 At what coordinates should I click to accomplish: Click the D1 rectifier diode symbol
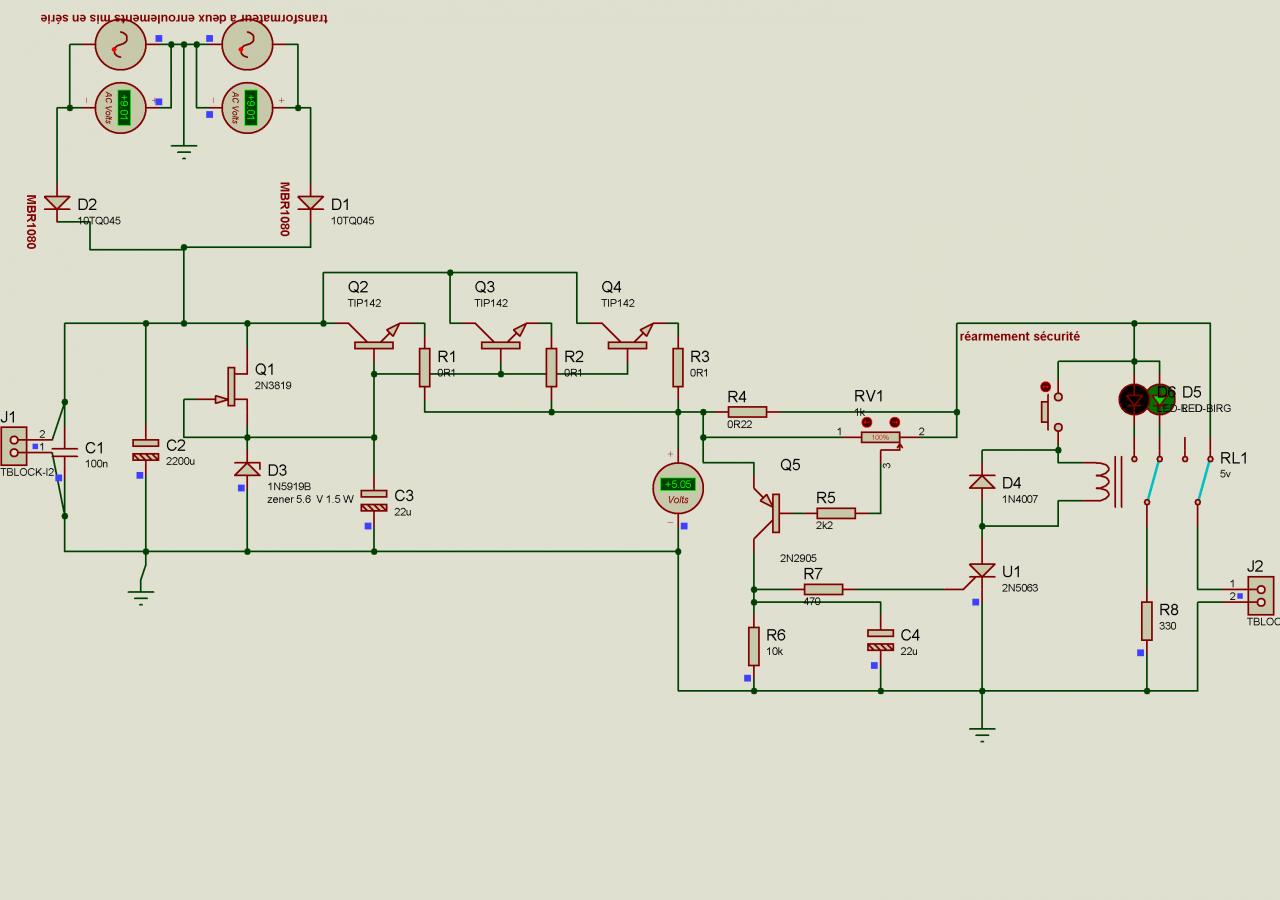[311, 203]
